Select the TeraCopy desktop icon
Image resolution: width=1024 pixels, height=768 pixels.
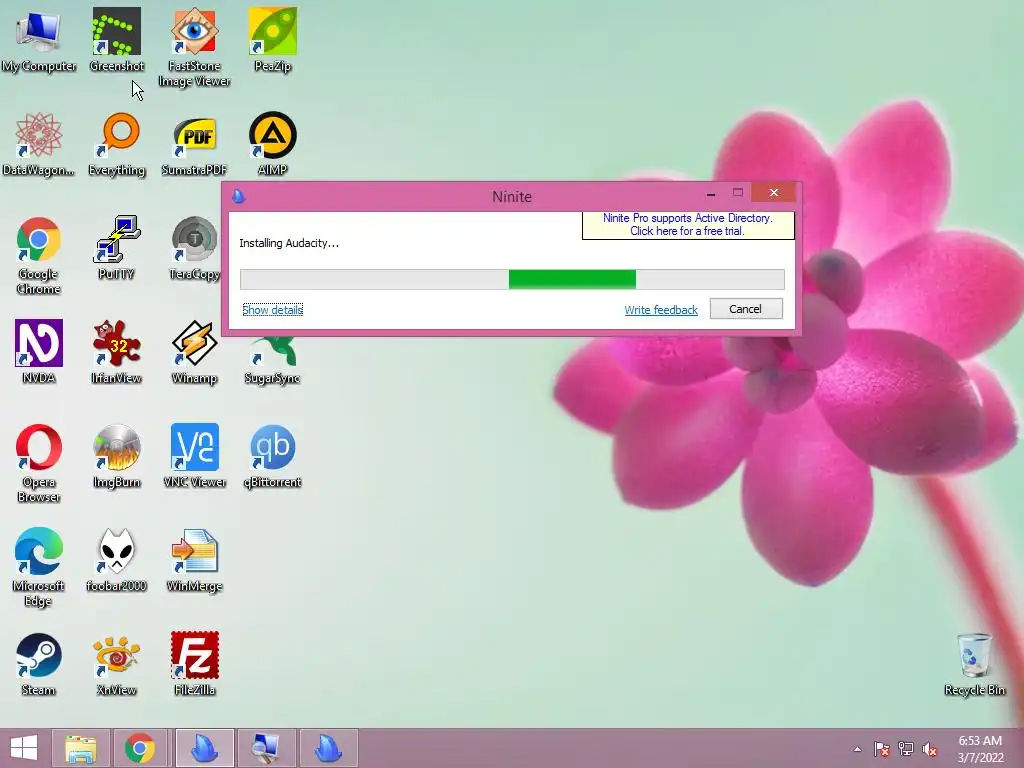tap(194, 248)
